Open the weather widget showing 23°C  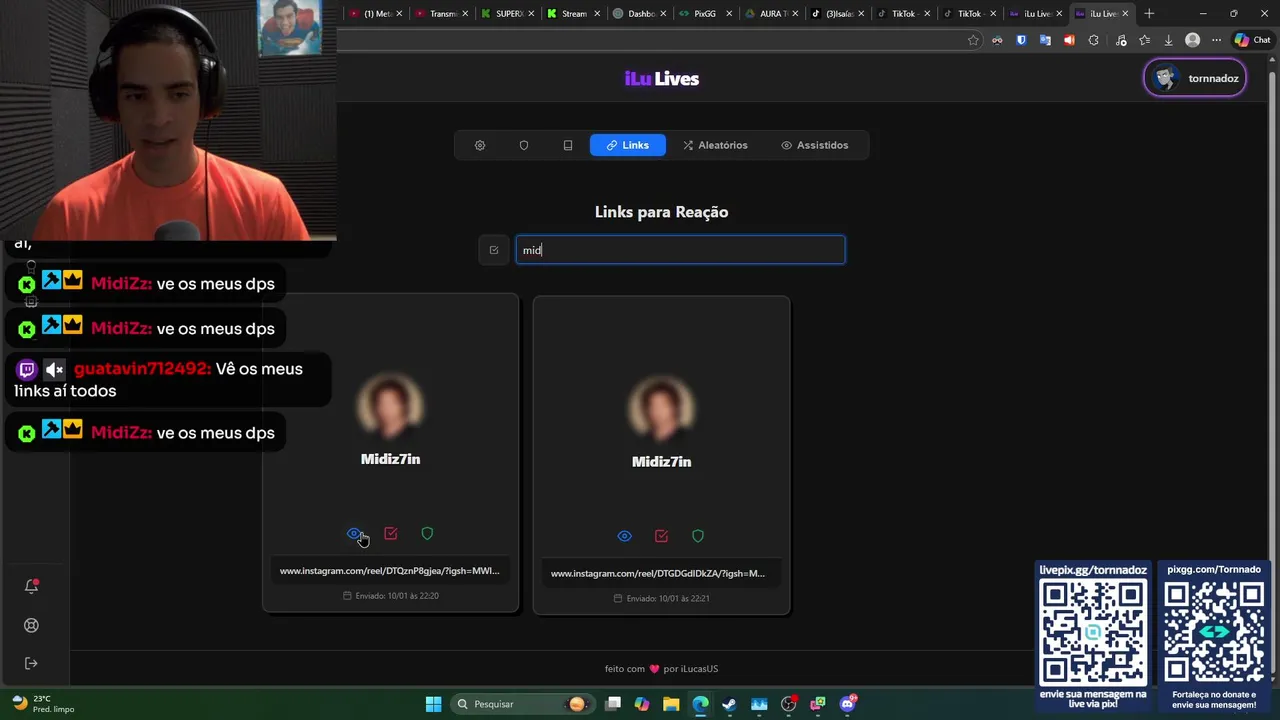point(43,704)
